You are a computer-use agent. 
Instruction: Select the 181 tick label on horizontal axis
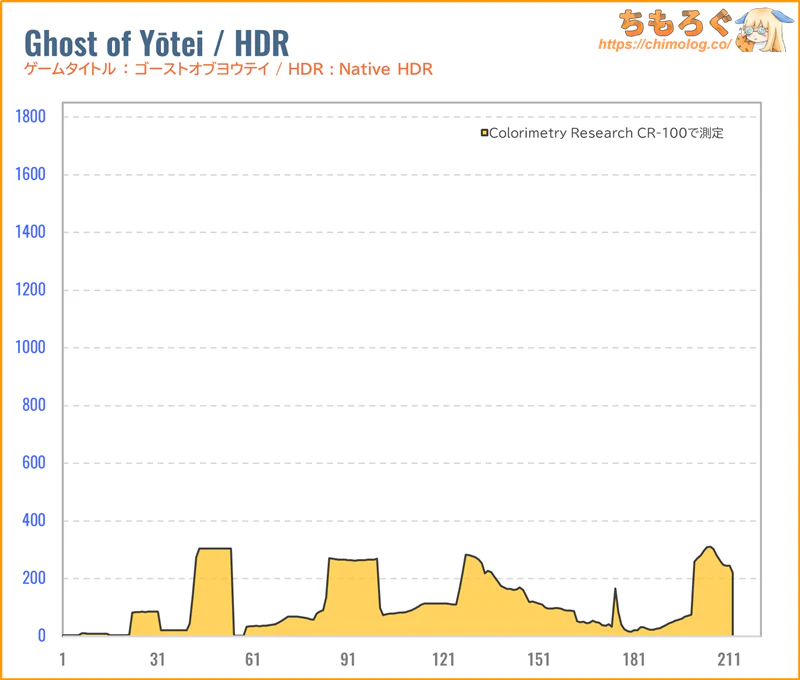pos(633,659)
